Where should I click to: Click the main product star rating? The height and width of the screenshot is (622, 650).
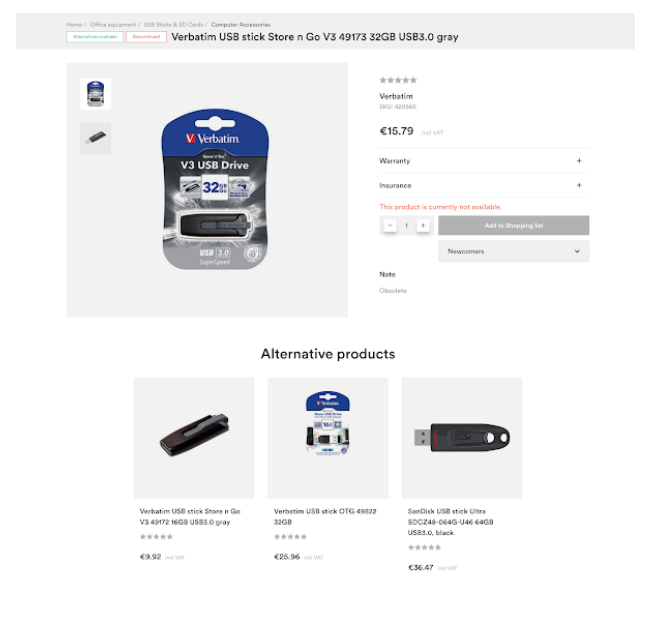click(398, 80)
